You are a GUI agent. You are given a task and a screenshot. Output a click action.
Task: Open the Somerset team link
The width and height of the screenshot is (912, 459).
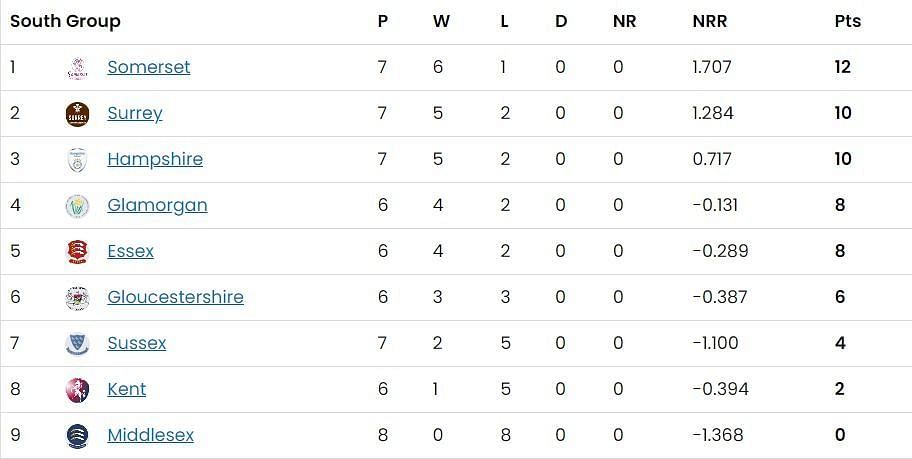[x=148, y=67]
